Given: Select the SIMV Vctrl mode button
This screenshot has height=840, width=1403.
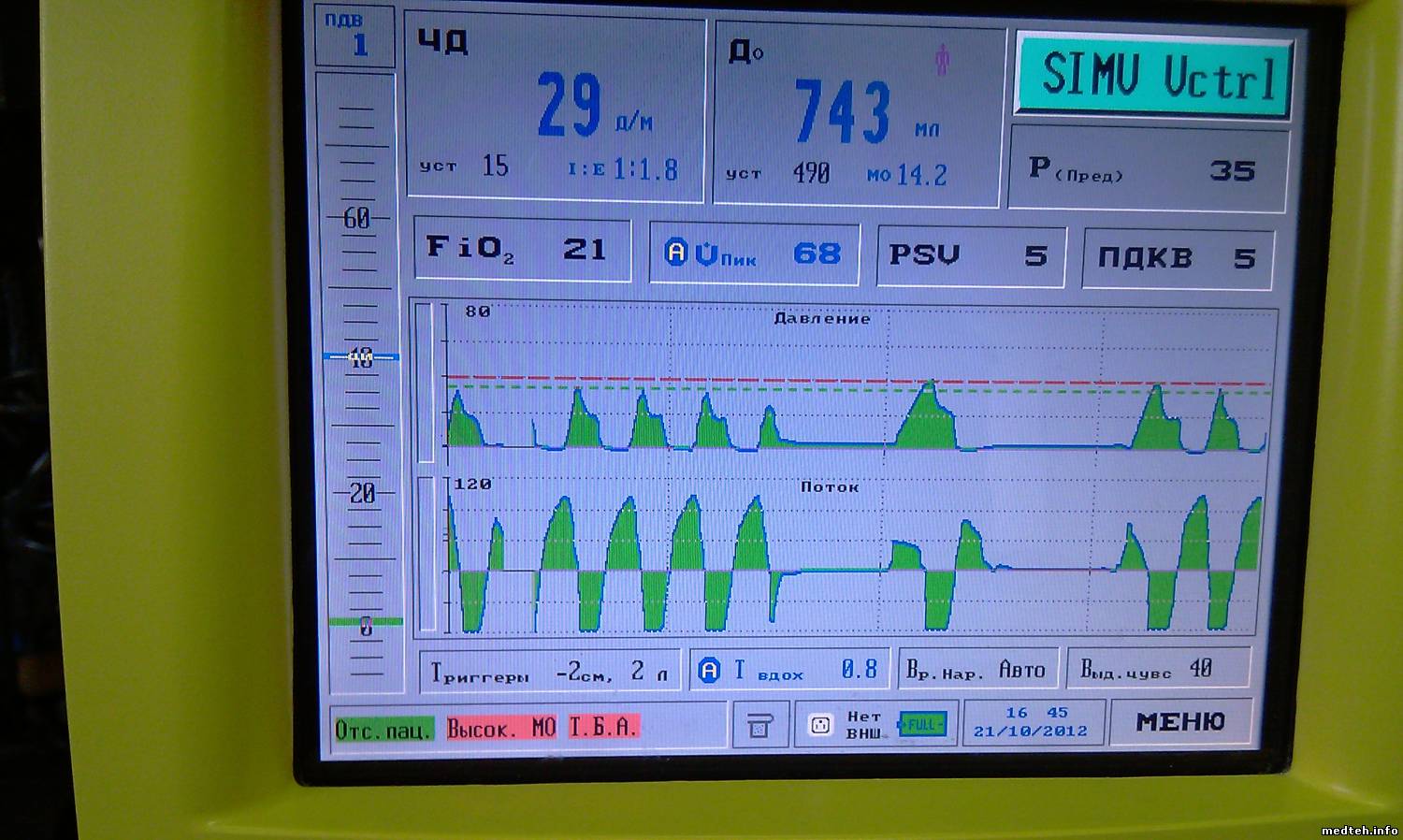Looking at the screenshot, I should pos(1154,76).
